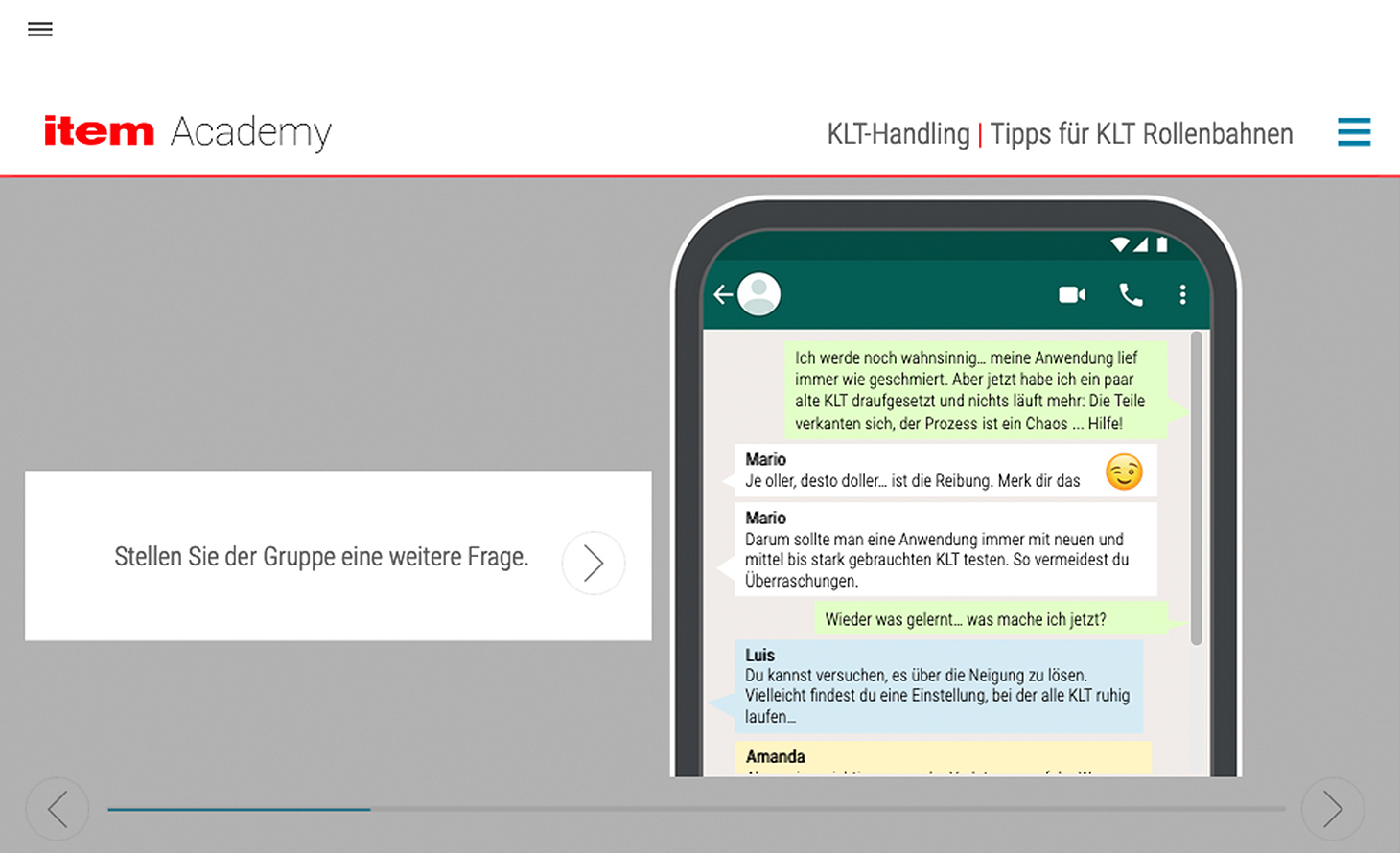Click the 'Ich werde noch wahnsinnig' message

976,390
